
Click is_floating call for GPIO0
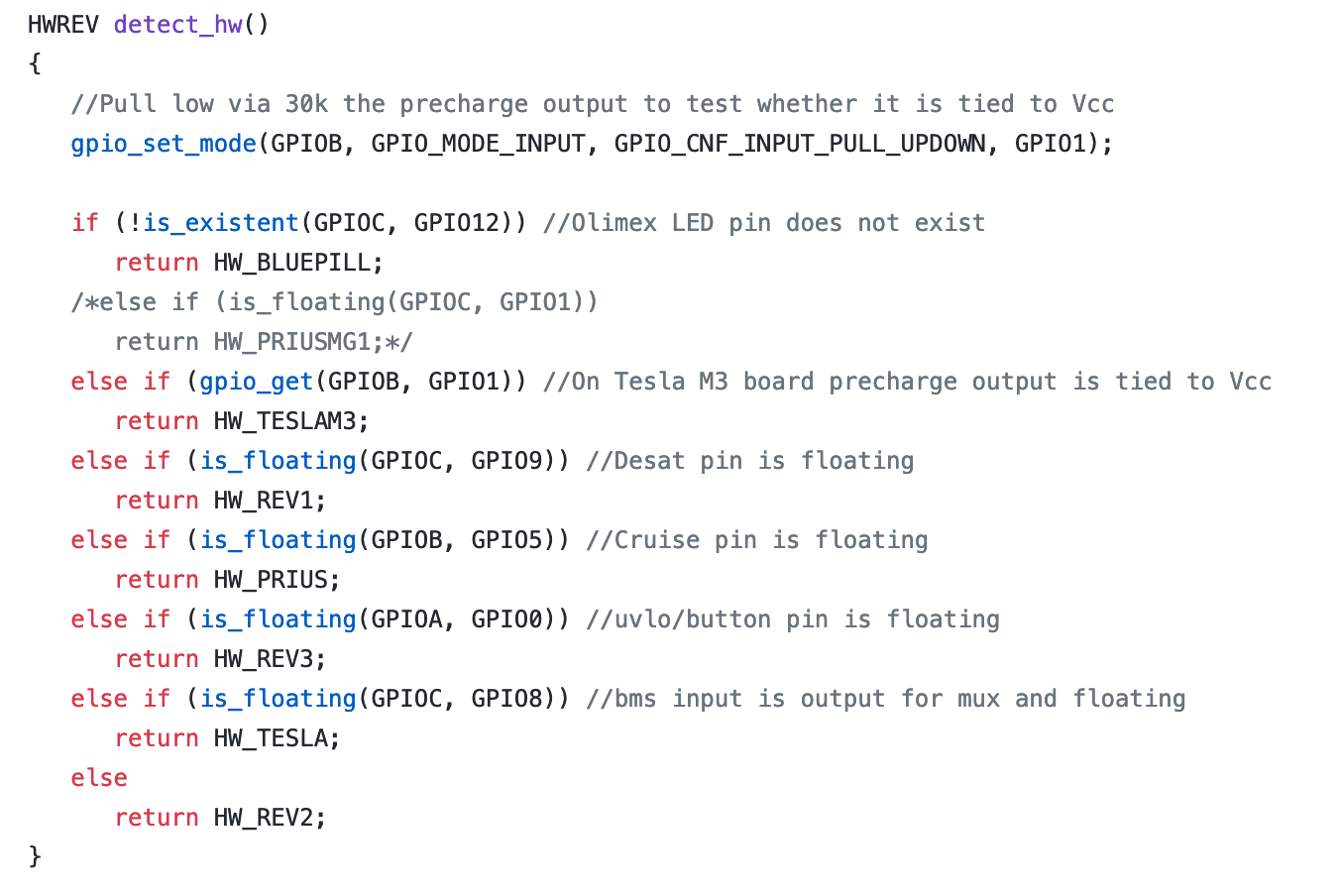(278, 619)
